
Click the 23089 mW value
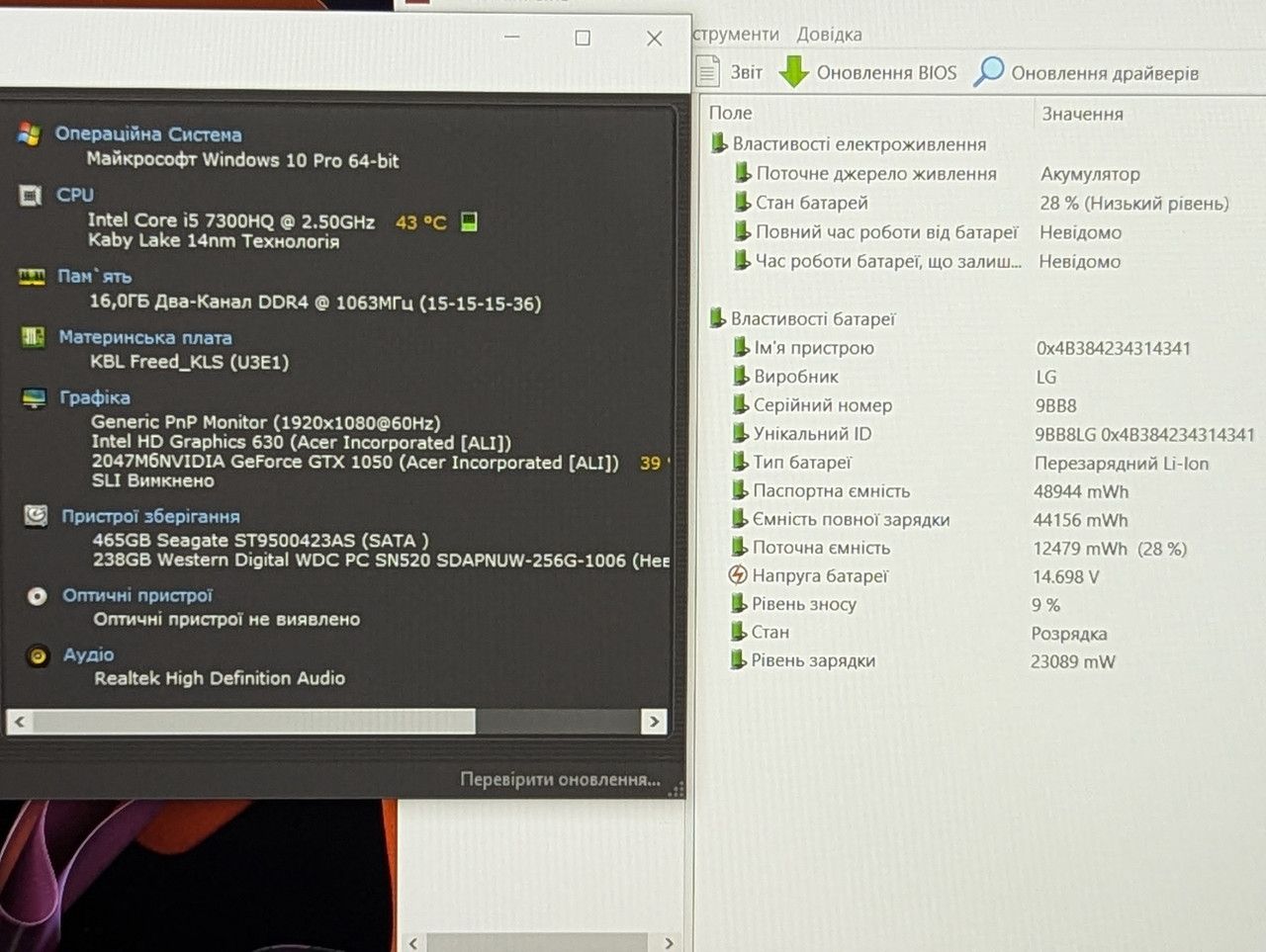(x=1073, y=661)
